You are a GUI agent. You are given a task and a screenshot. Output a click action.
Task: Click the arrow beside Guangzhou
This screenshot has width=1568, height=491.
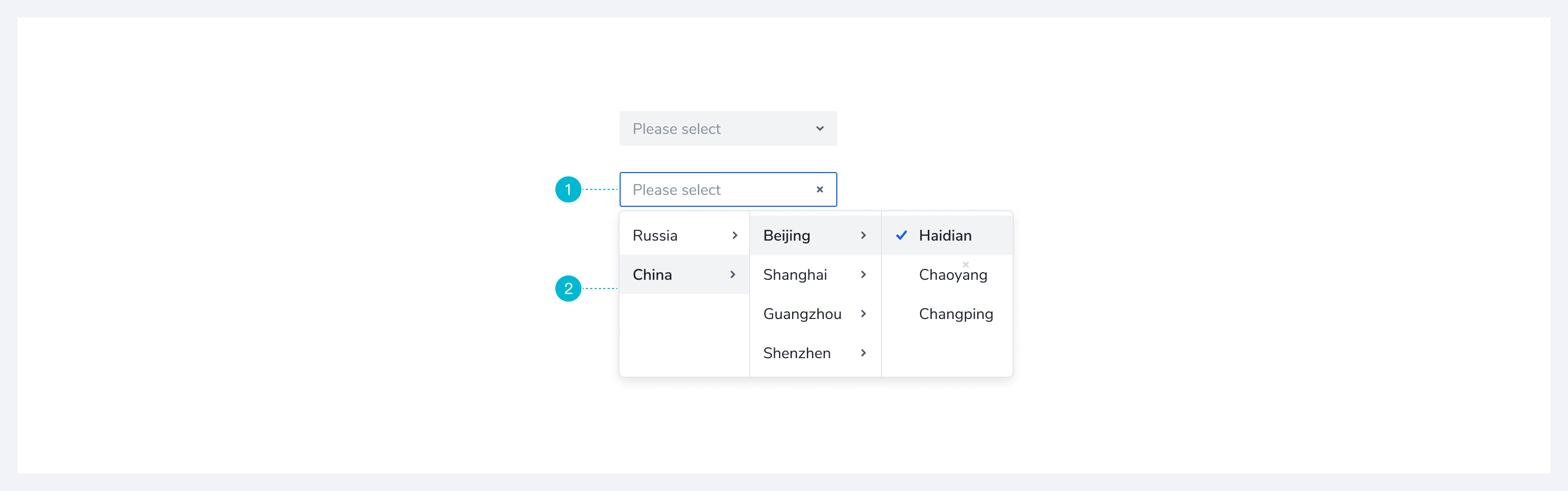tap(863, 314)
